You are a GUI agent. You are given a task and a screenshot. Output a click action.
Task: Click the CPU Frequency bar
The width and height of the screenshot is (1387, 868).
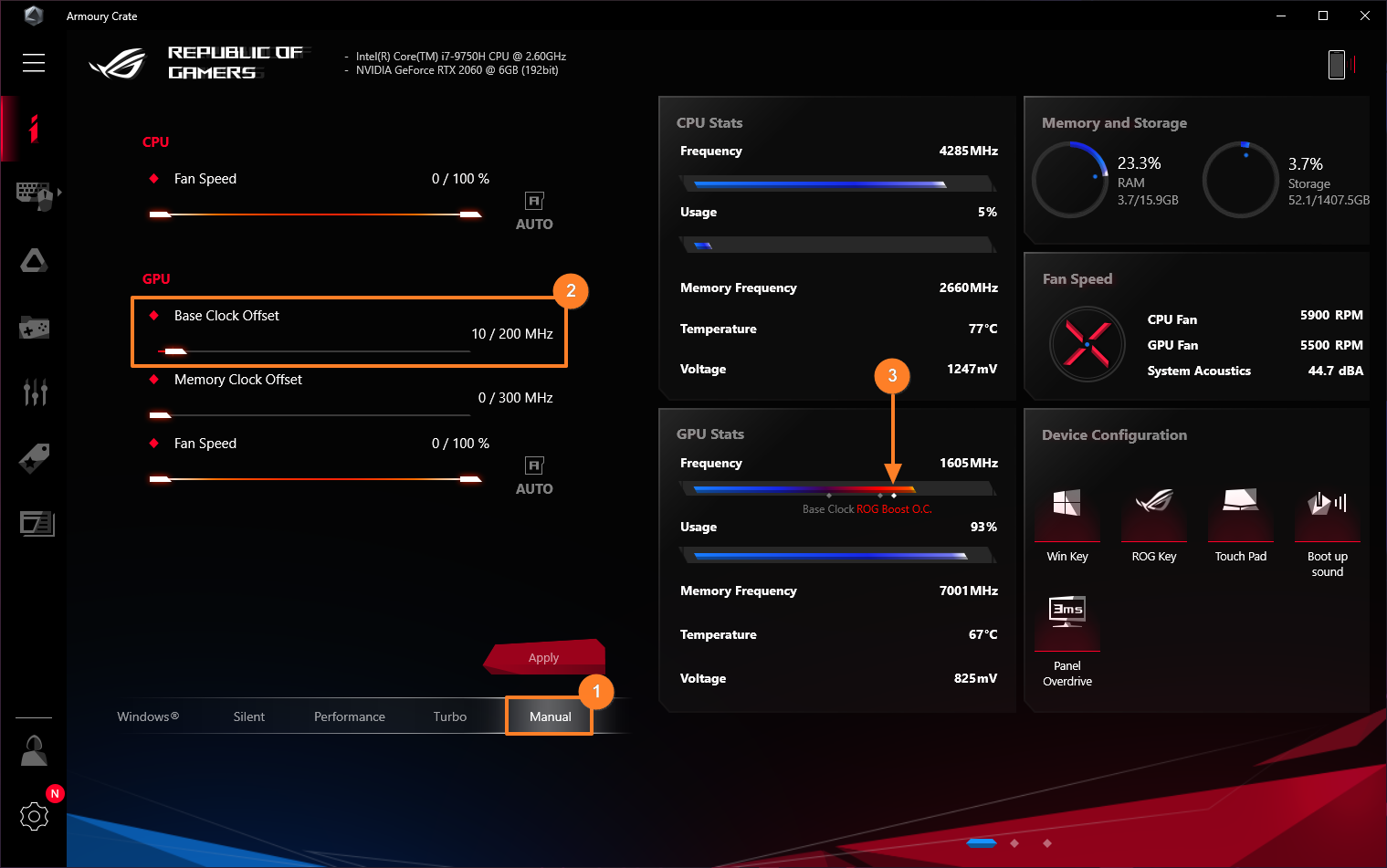pos(838,183)
